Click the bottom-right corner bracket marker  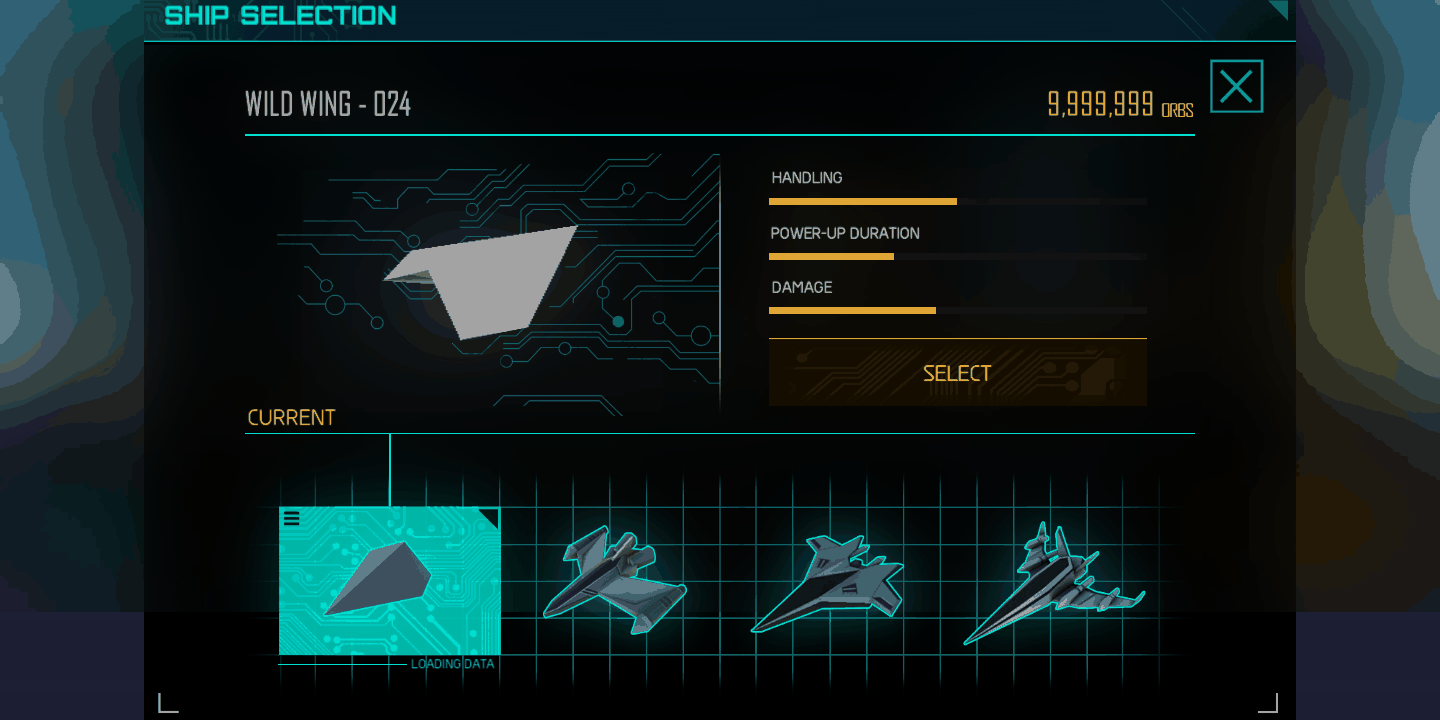[x=1268, y=703]
